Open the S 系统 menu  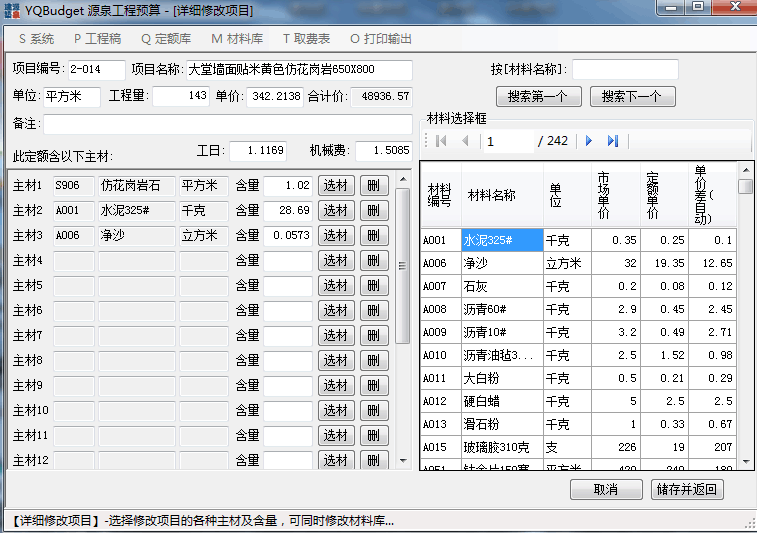[36, 39]
